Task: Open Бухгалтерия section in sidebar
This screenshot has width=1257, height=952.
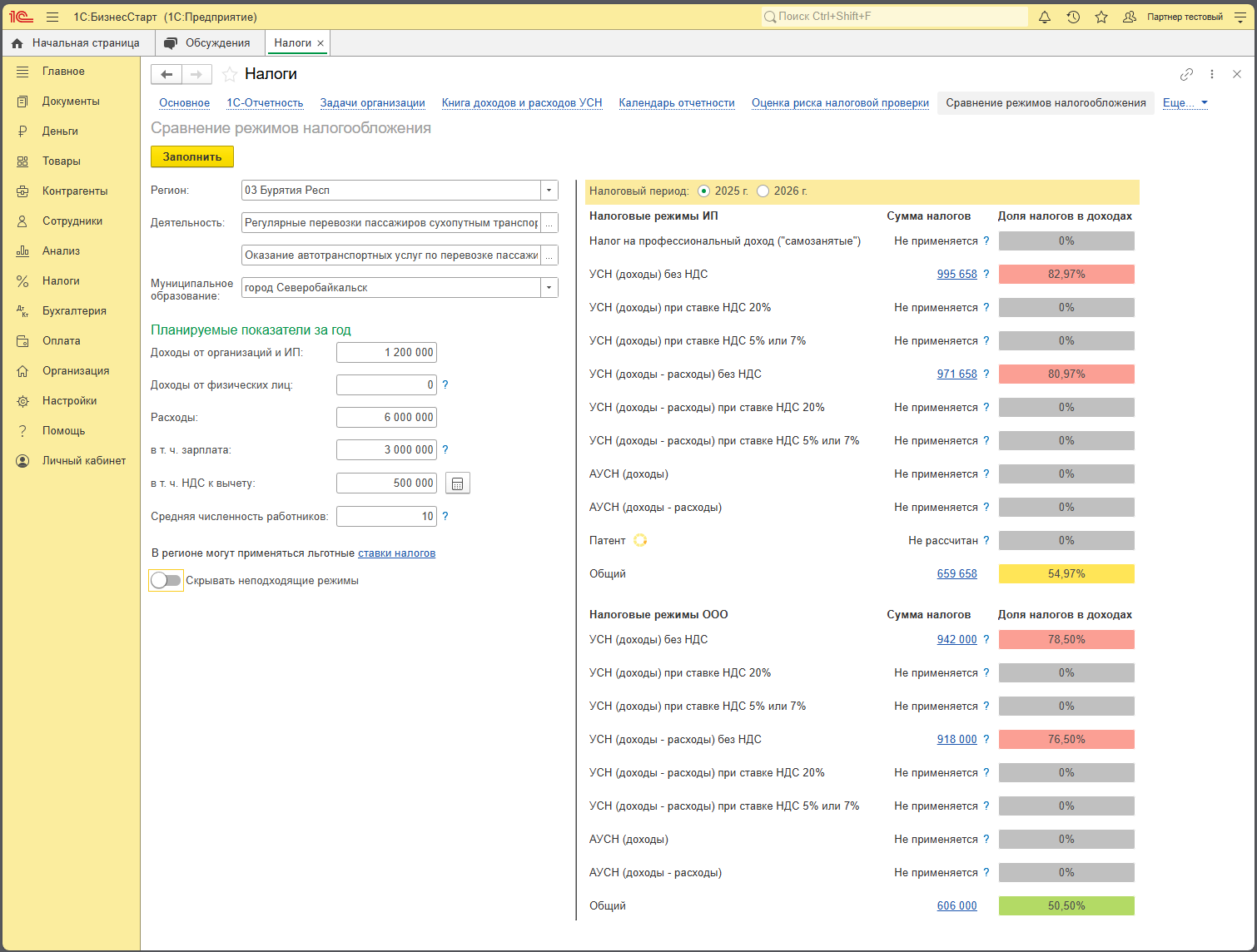Action: click(74, 311)
